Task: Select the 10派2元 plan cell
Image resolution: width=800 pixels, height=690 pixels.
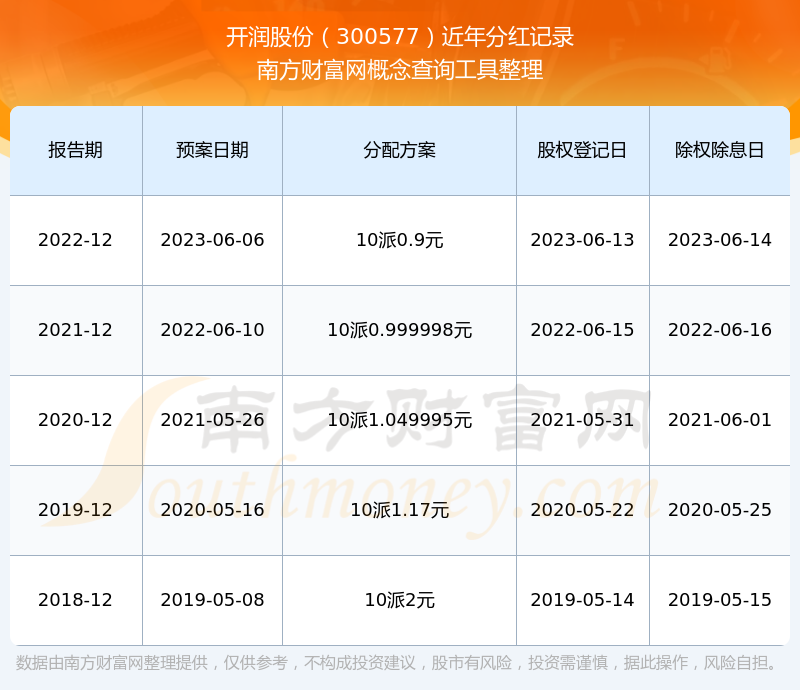Action: pos(399,600)
